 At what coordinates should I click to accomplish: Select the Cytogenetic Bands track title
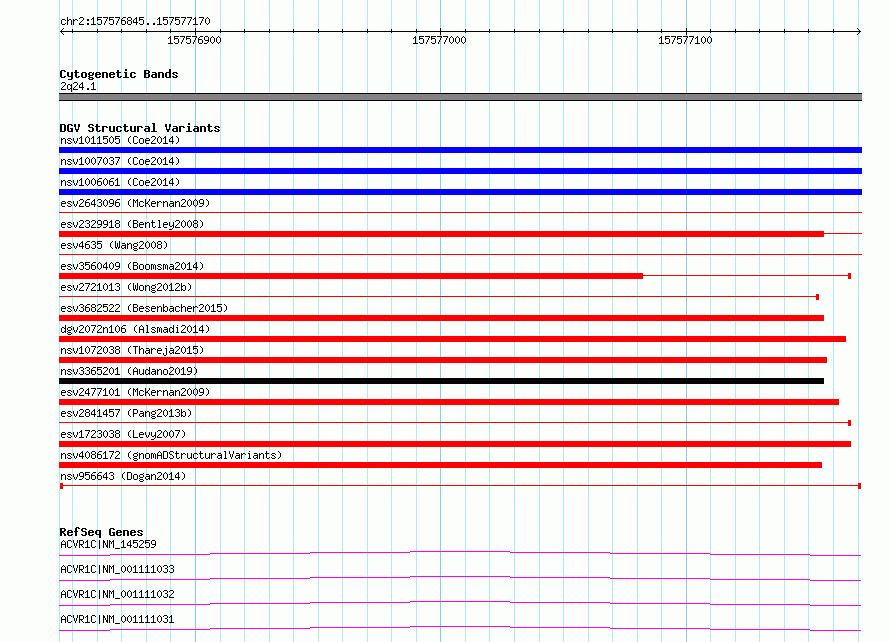coord(119,74)
